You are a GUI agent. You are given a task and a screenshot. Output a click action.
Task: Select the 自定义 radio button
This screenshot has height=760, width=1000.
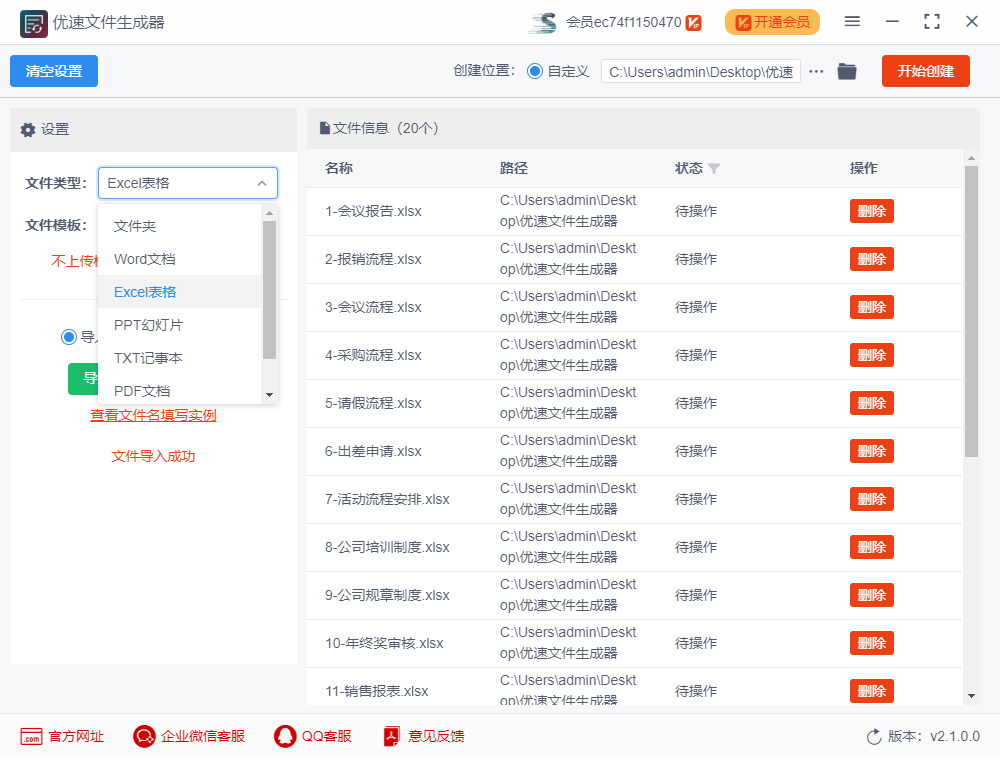535,71
